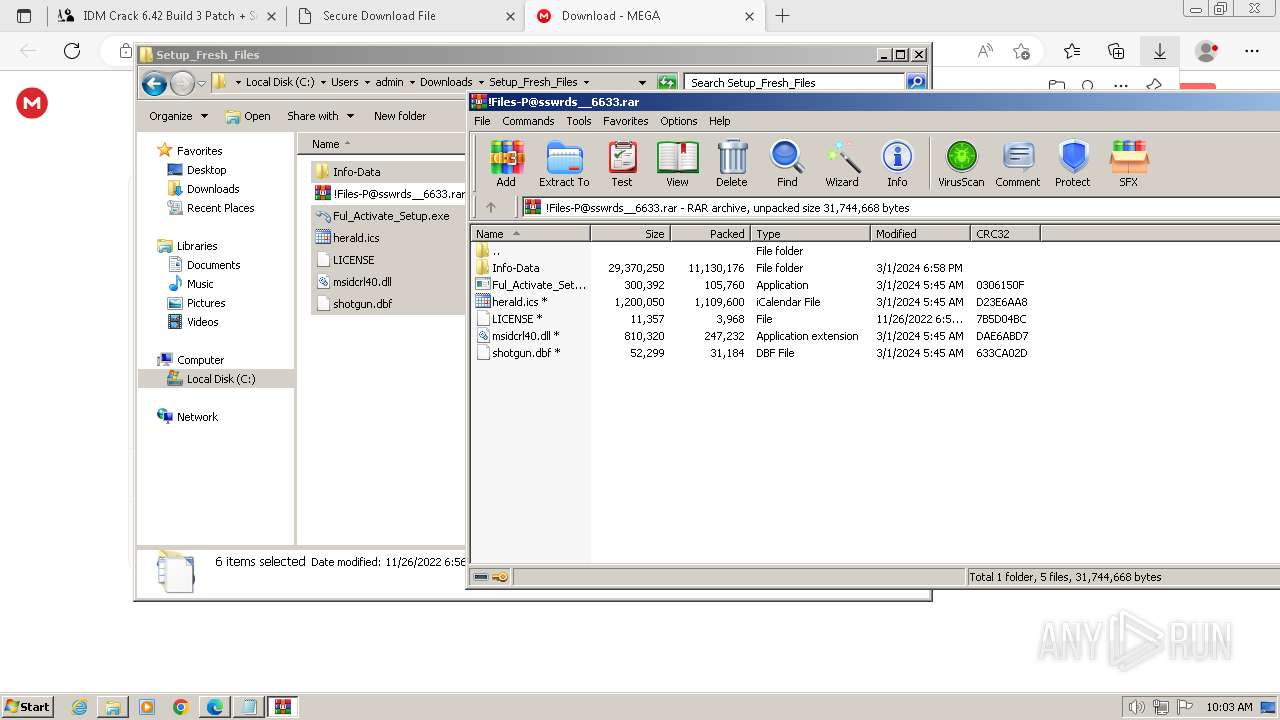Open the View tool in WinRAR
Viewport: 1280px width, 720px height.
(x=677, y=164)
